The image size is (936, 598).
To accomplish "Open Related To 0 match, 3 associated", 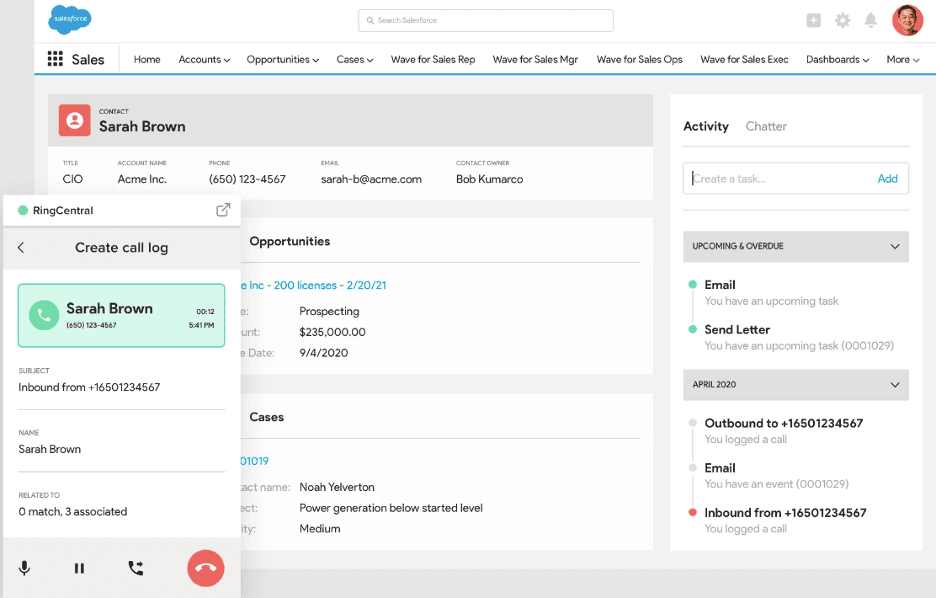I will click(x=73, y=511).
